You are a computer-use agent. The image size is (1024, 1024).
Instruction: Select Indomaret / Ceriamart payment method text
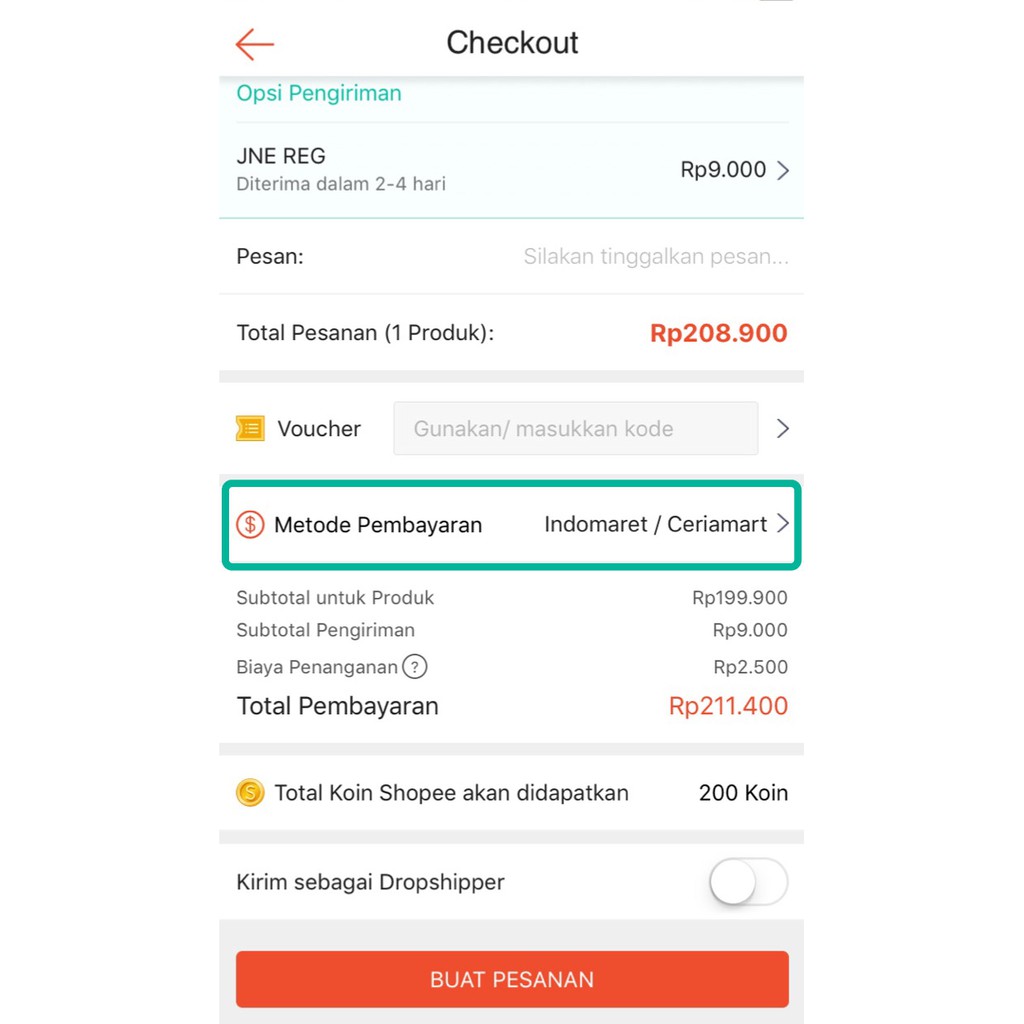coord(655,524)
